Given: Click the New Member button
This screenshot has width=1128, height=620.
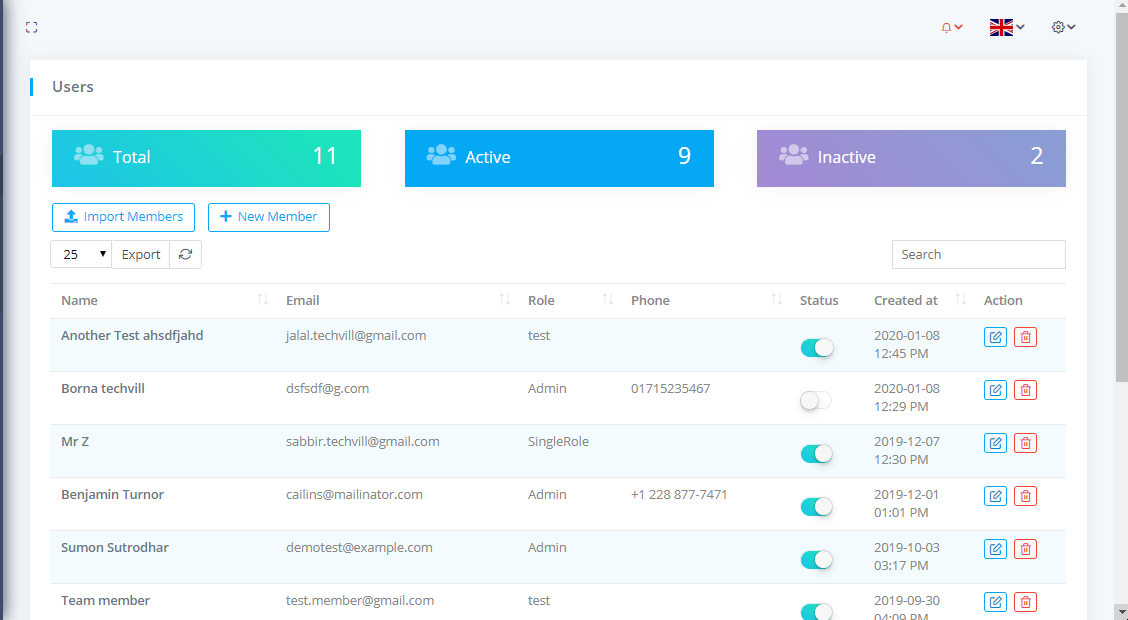Looking at the screenshot, I should coord(268,217).
